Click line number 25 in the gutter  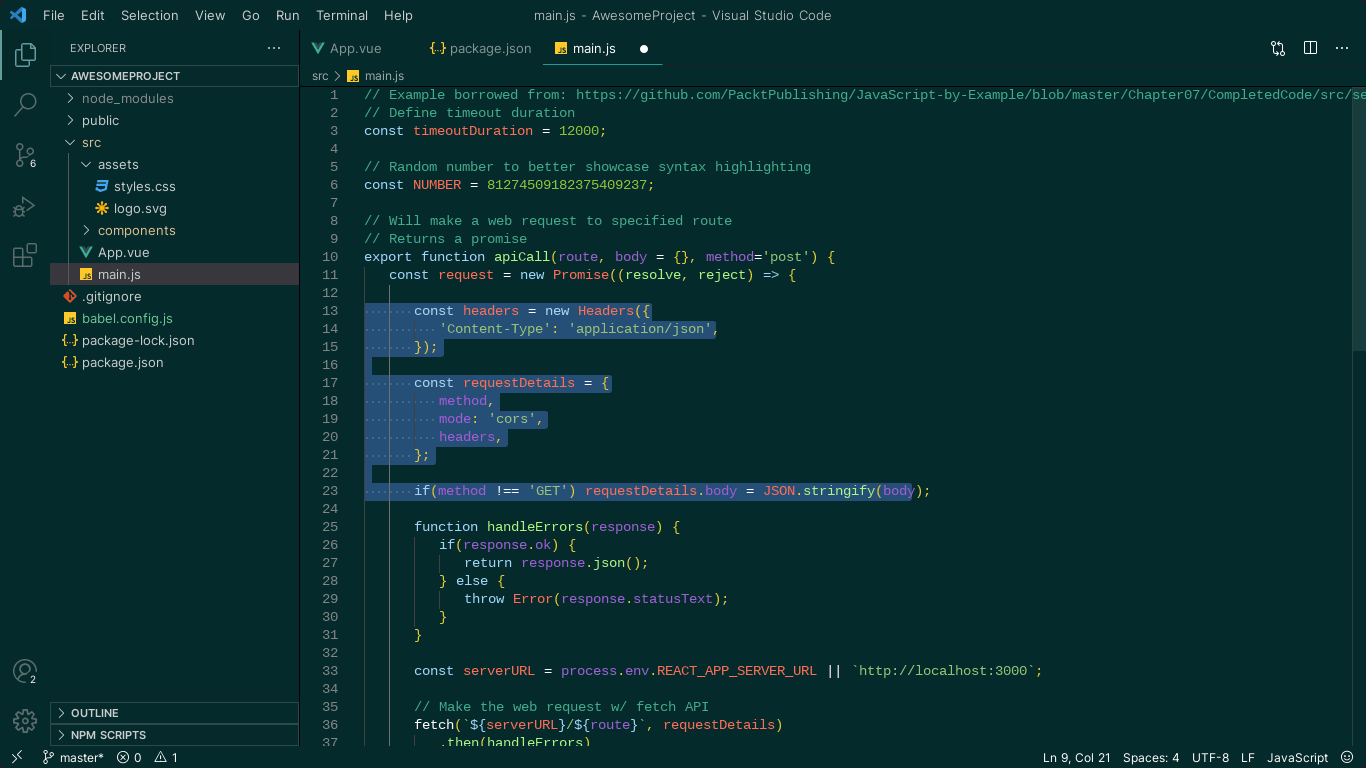click(x=330, y=526)
